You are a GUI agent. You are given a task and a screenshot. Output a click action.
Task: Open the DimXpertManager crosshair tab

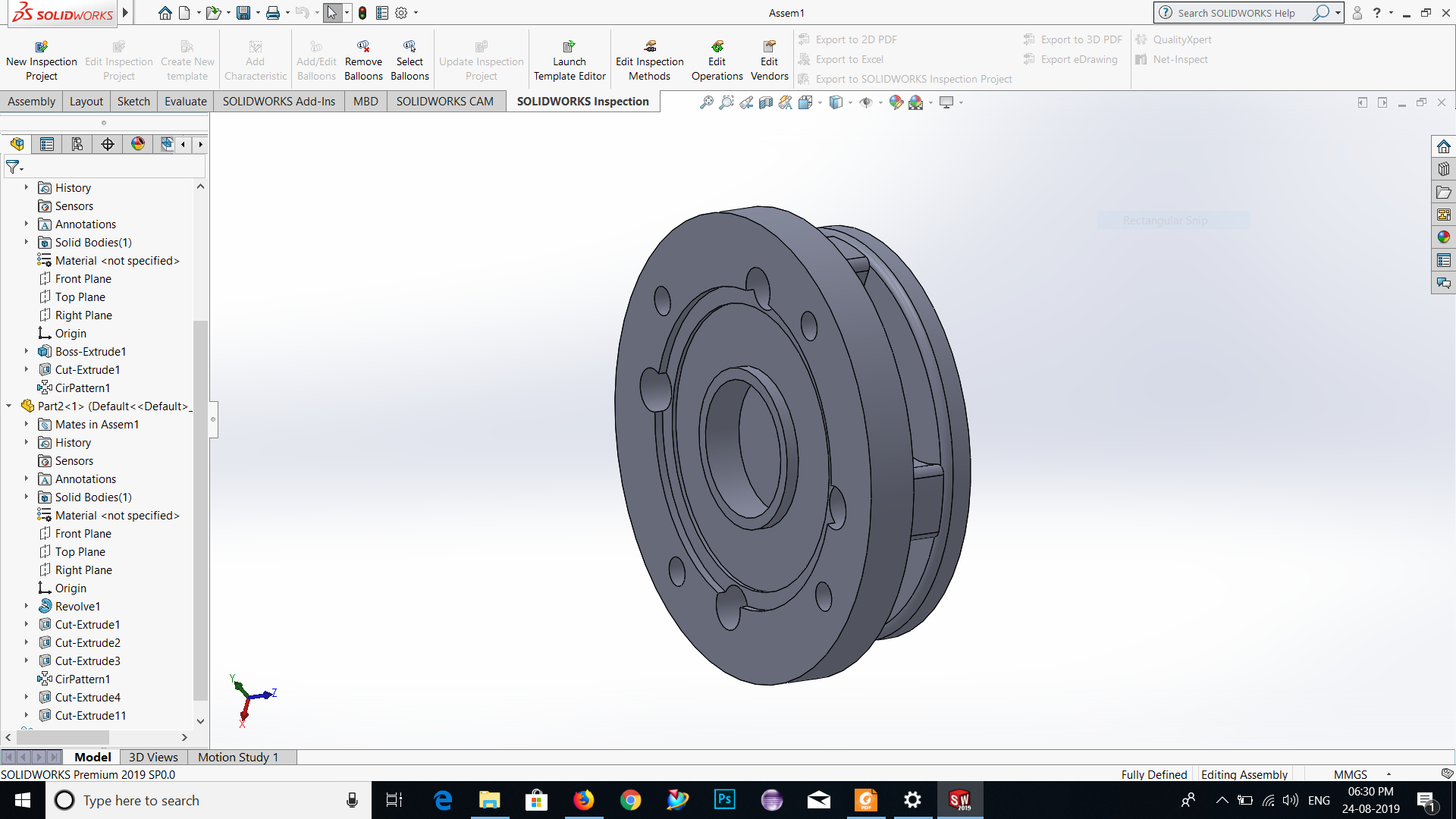[x=108, y=144]
